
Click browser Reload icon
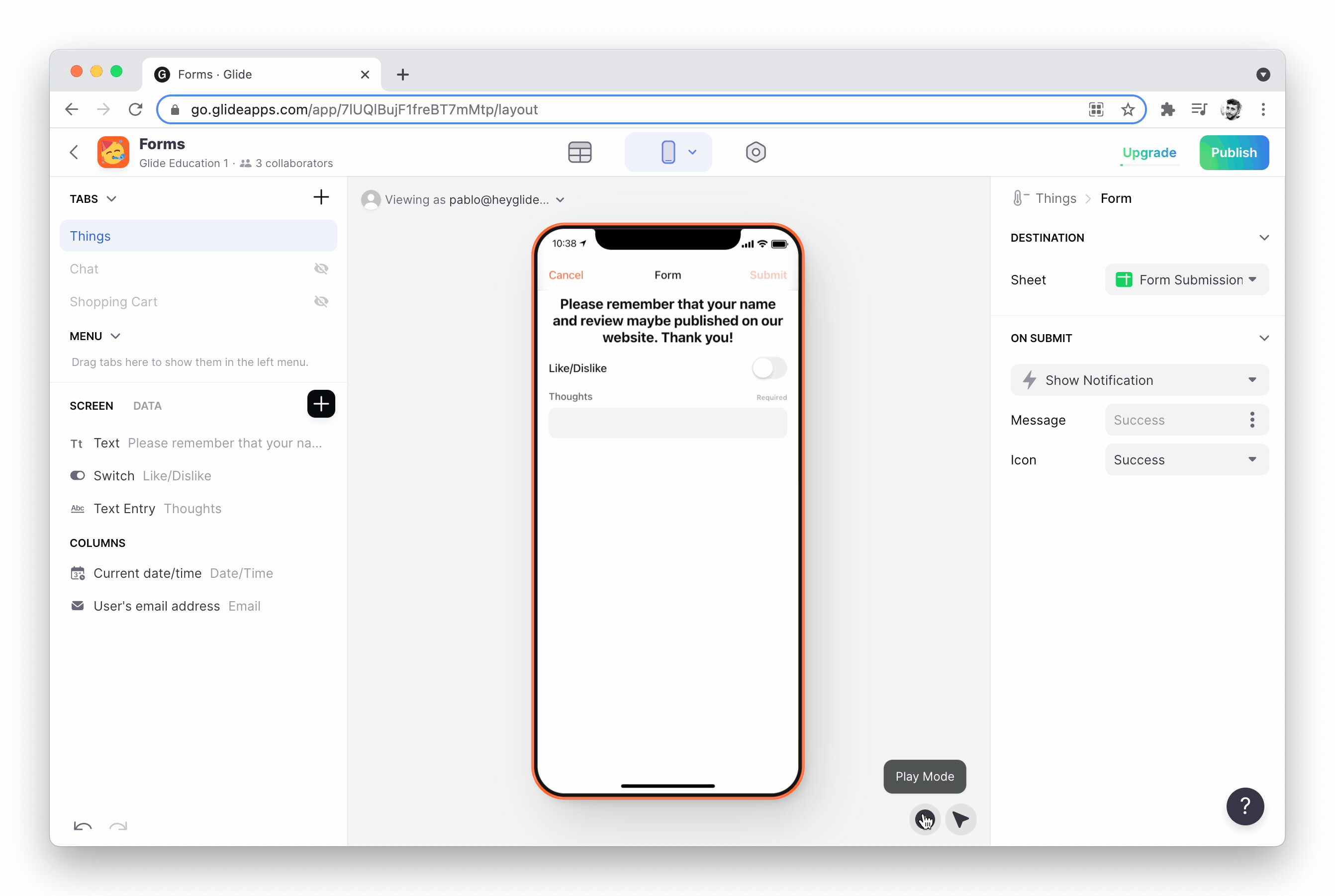point(135,109)
